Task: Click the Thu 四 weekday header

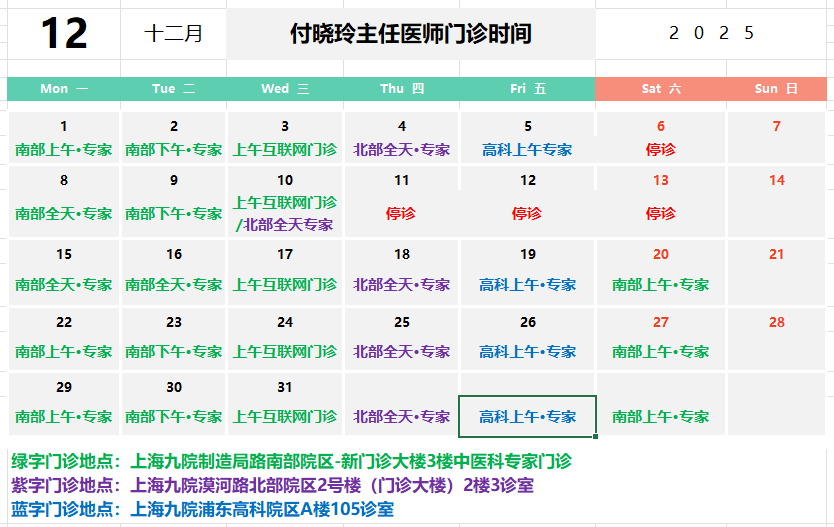Action: pyautogui.click(x=402, y=89)
